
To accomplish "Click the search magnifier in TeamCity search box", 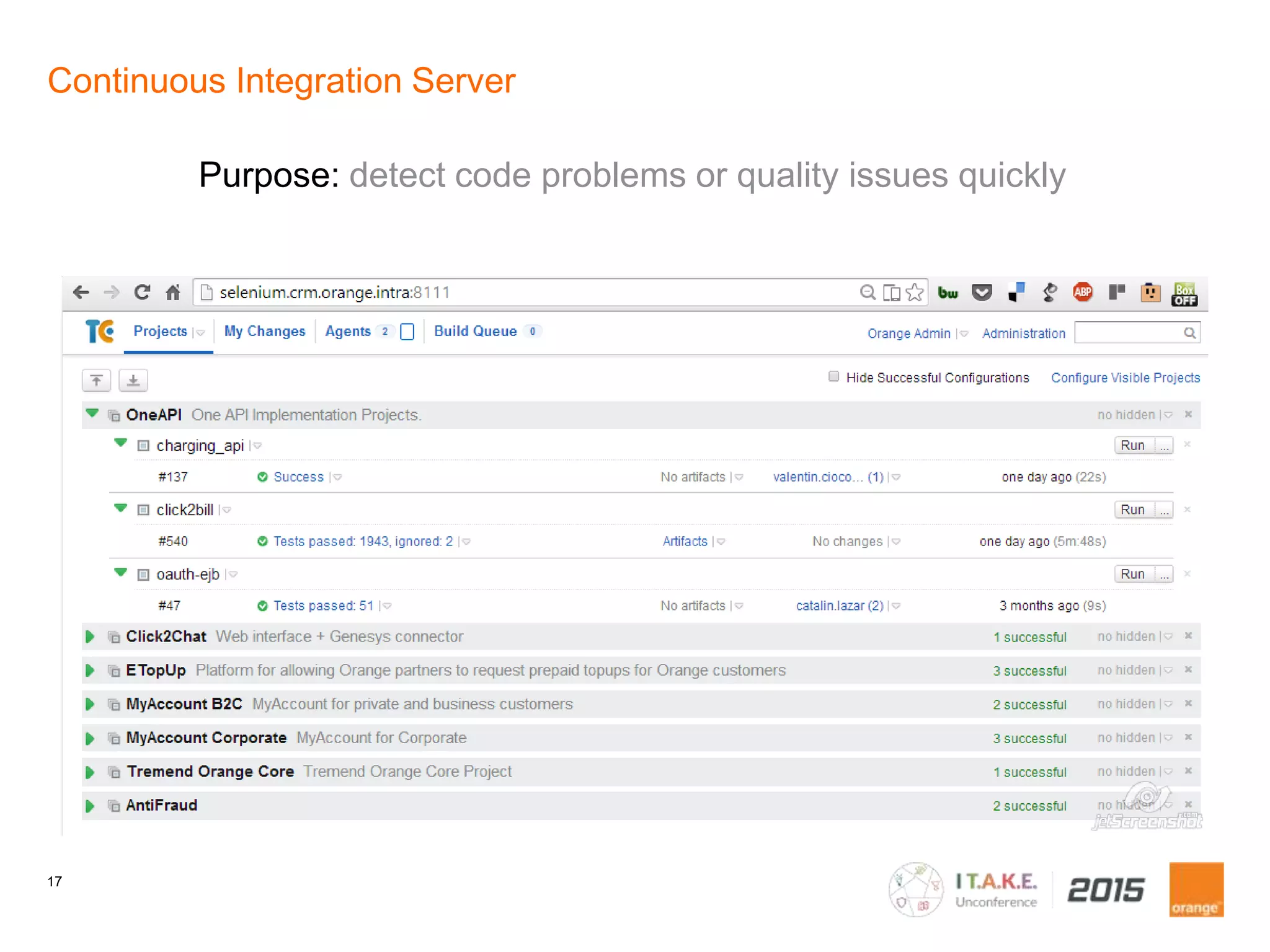I will (x=1189, y=333).
